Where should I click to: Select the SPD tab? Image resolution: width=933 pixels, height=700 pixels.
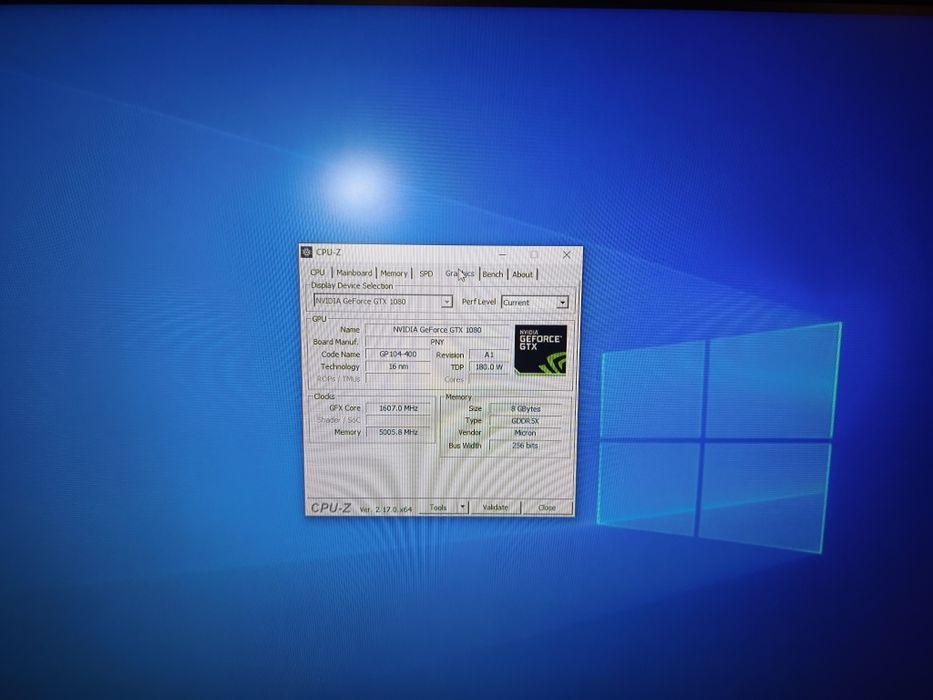(426, 274)
